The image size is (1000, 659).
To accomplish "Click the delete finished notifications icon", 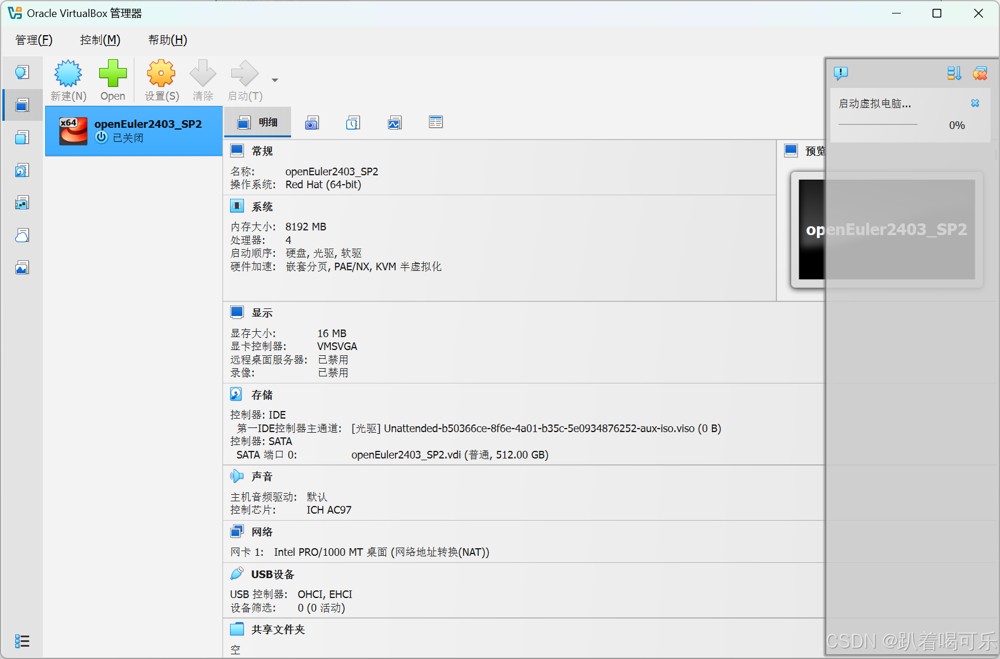I will coord(980,73).
